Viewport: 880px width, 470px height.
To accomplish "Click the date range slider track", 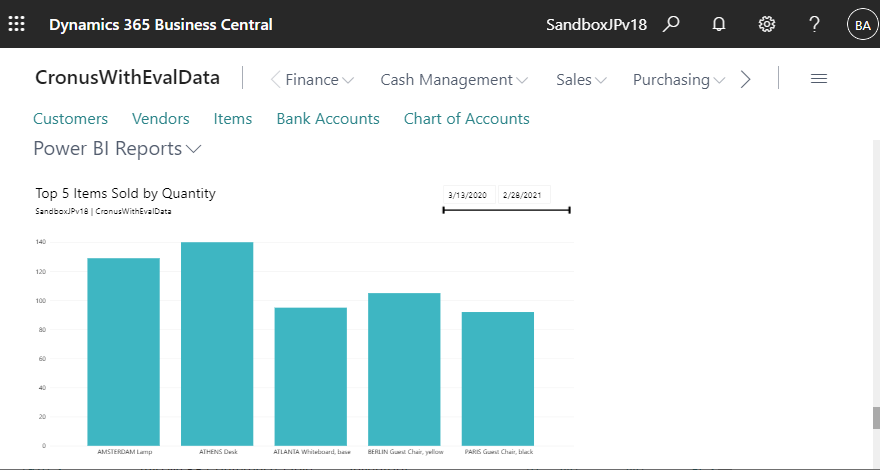I will click(x=506, y=210).
